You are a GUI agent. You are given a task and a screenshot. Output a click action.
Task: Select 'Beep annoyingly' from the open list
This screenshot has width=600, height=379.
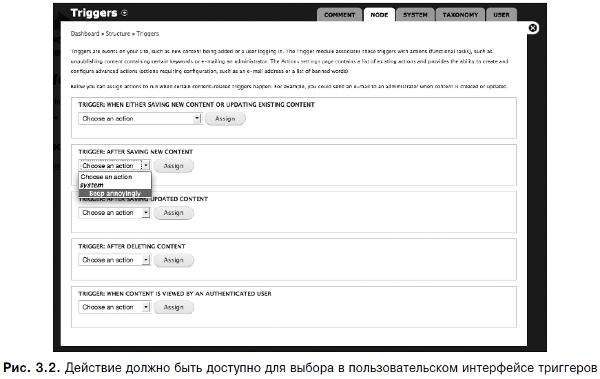pyautogui.click(x=115, y=193)
